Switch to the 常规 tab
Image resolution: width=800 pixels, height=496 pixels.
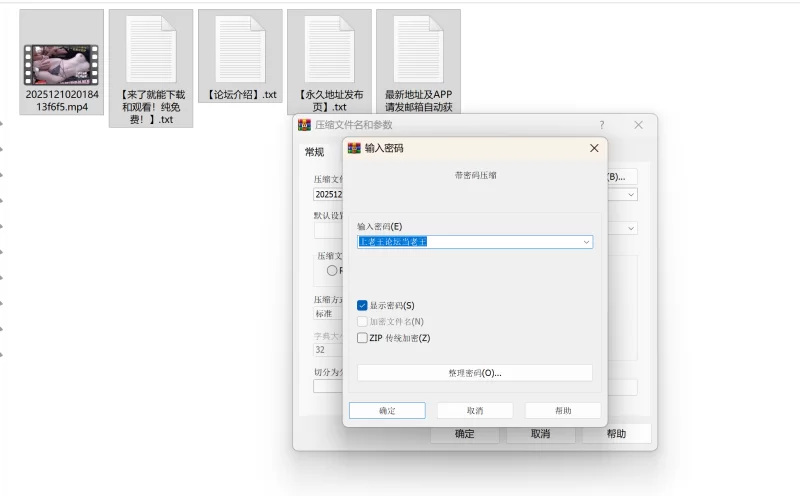click(314, 152)
